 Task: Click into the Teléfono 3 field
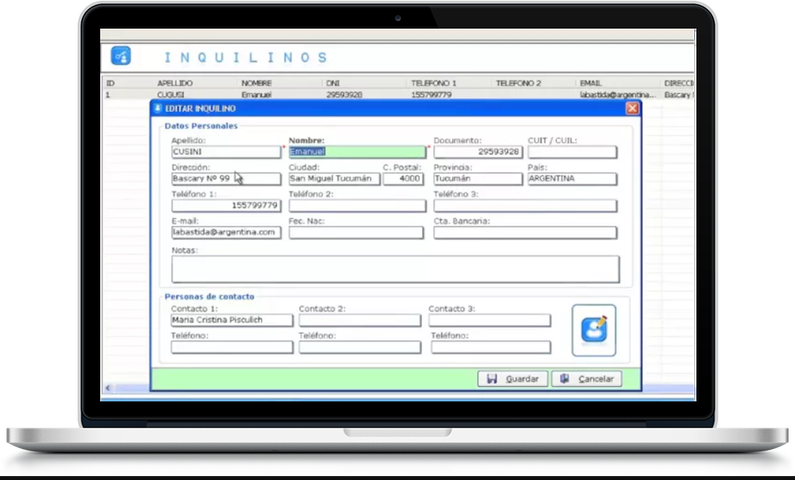coord(525,205)
